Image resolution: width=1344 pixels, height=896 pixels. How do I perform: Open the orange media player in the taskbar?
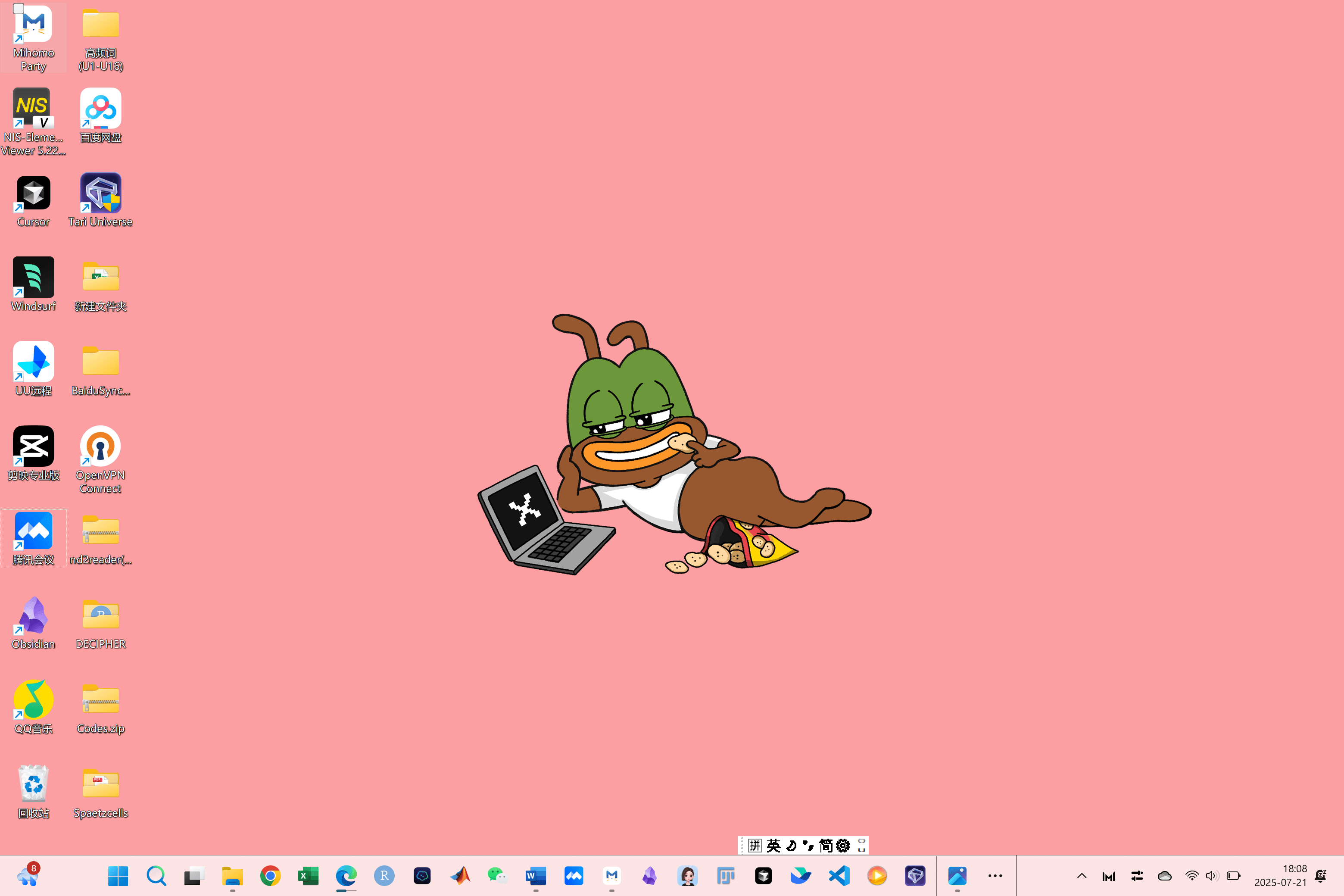pos(877,875)
